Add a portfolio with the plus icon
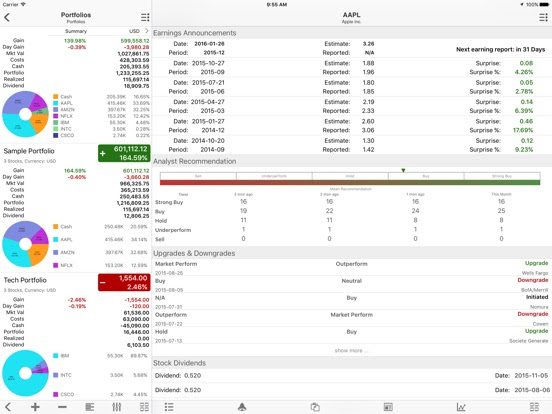The image size is (552, 414). coord(35,407)
